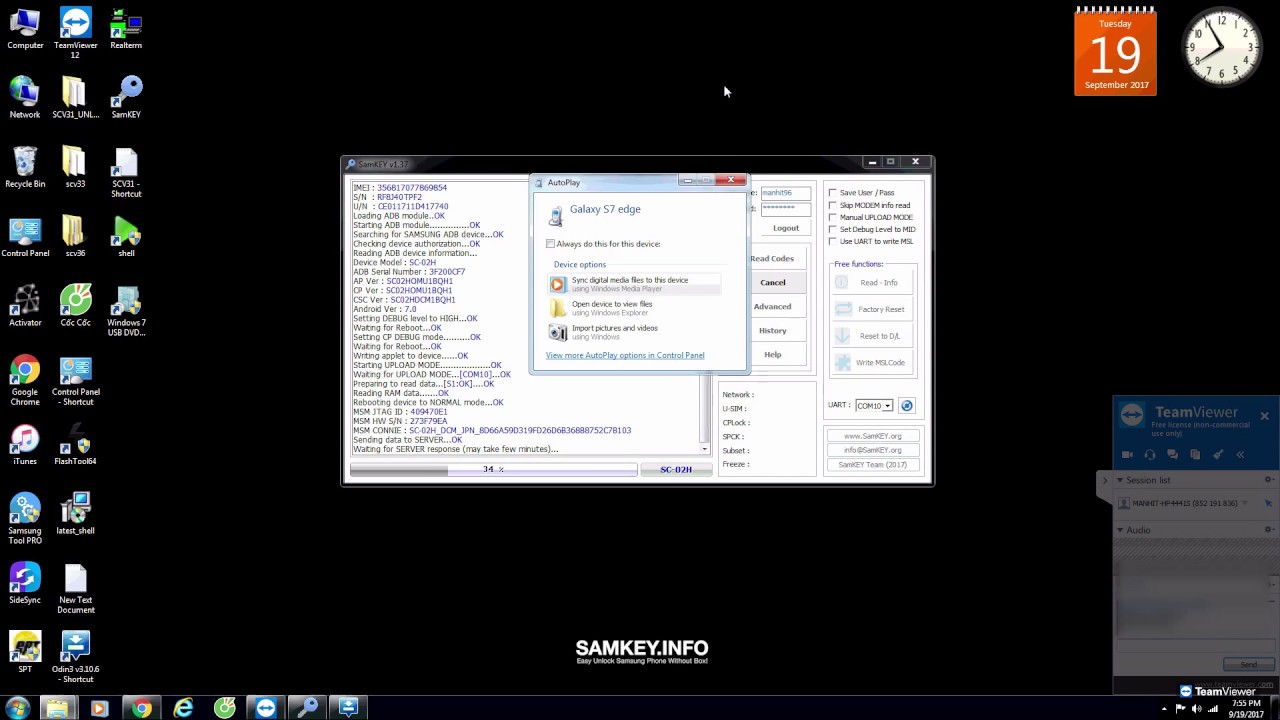Open the Cốc Cốc browser desktop icon
The width and height of the screenshot is (1280, 720).
point(75,305)
